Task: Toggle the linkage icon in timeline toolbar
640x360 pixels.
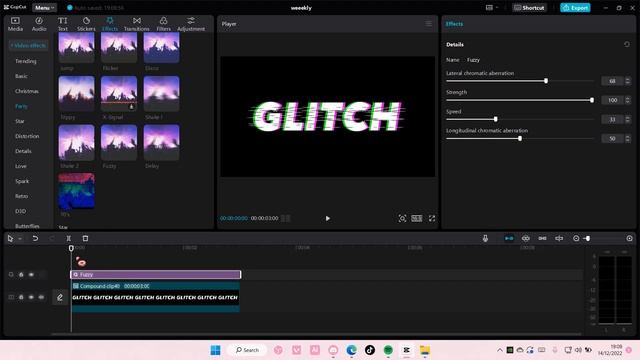Action: pyautogui.click(x=542, y=238)
